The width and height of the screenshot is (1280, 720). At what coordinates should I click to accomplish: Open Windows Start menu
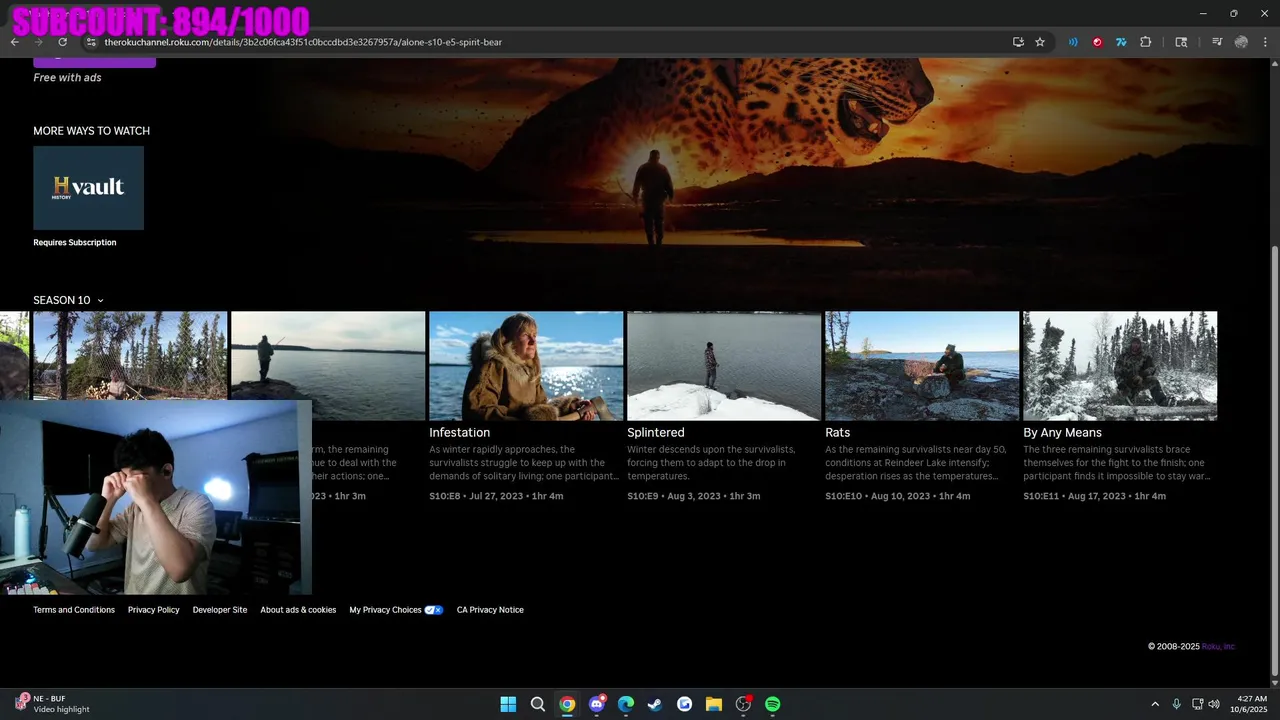pyautogui.click(x=508, y=704)
